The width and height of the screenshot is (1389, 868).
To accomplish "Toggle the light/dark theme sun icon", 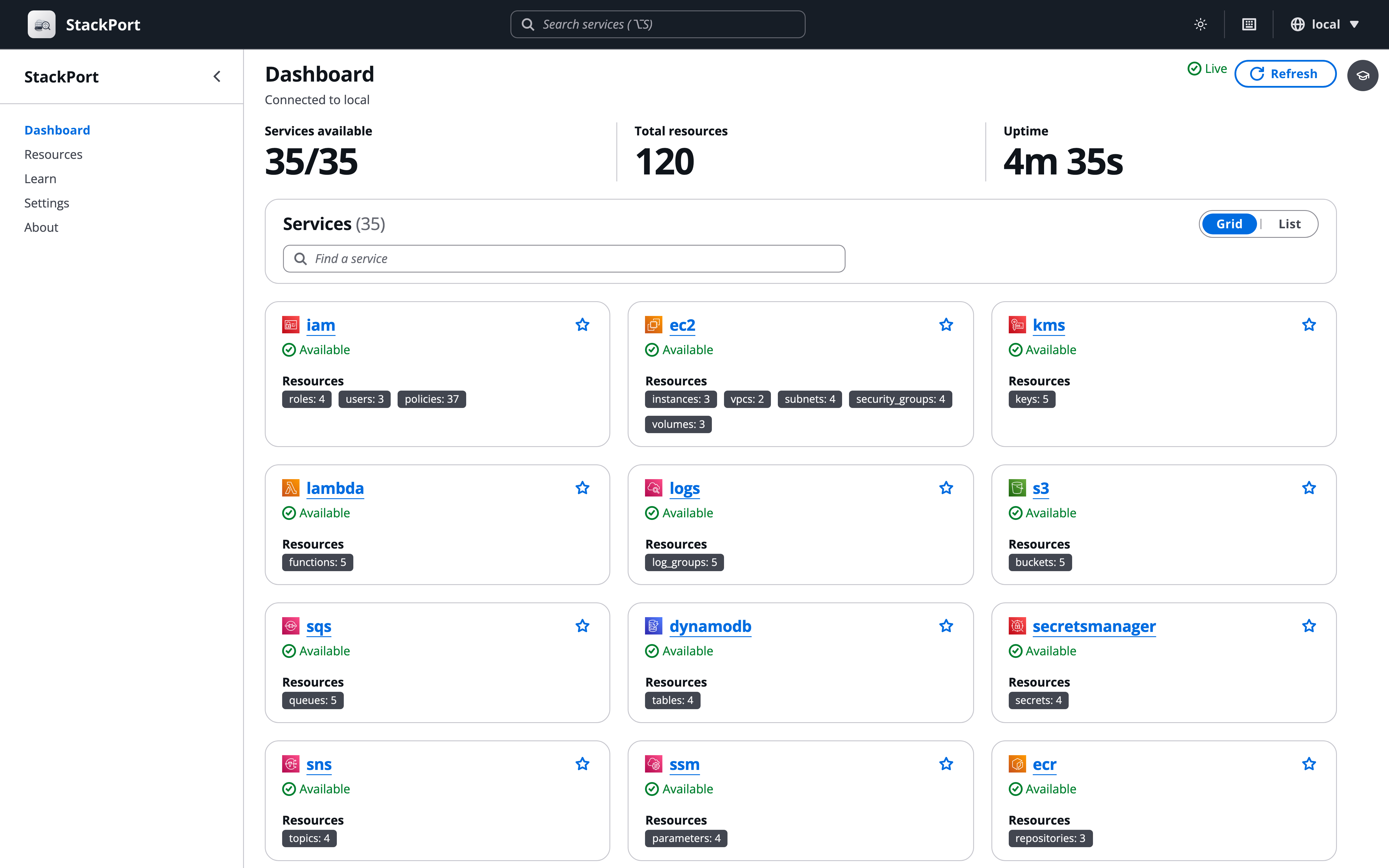I will click(x=1200, y=24).
